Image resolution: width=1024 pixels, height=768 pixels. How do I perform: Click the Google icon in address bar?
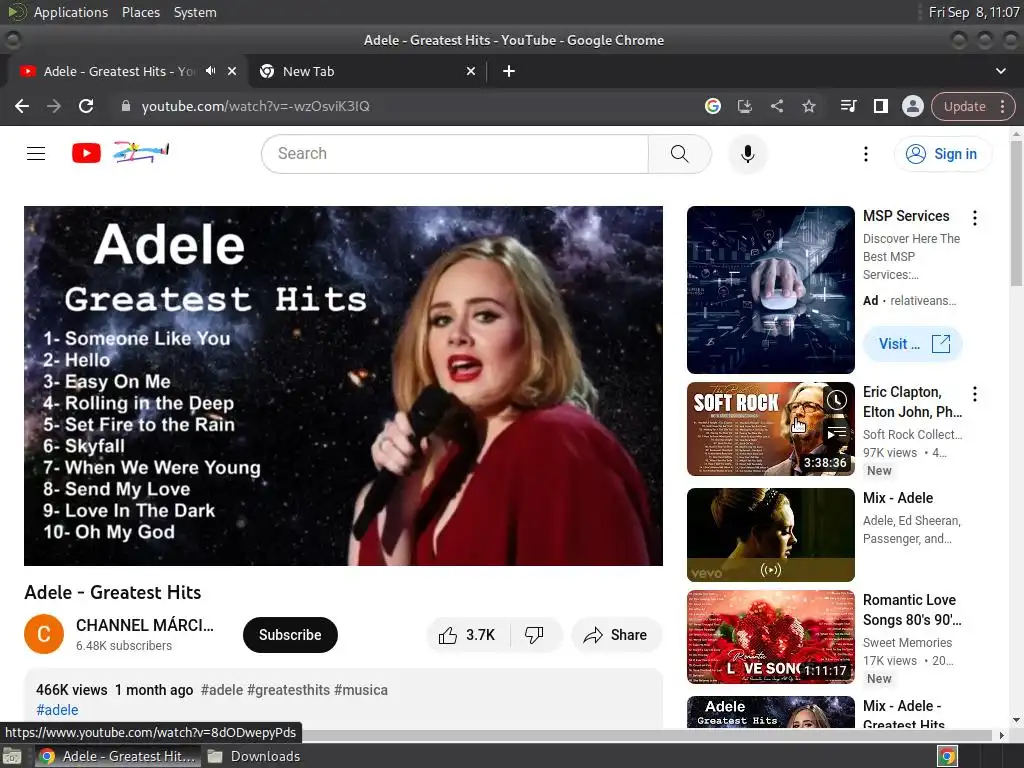[712, 106]
